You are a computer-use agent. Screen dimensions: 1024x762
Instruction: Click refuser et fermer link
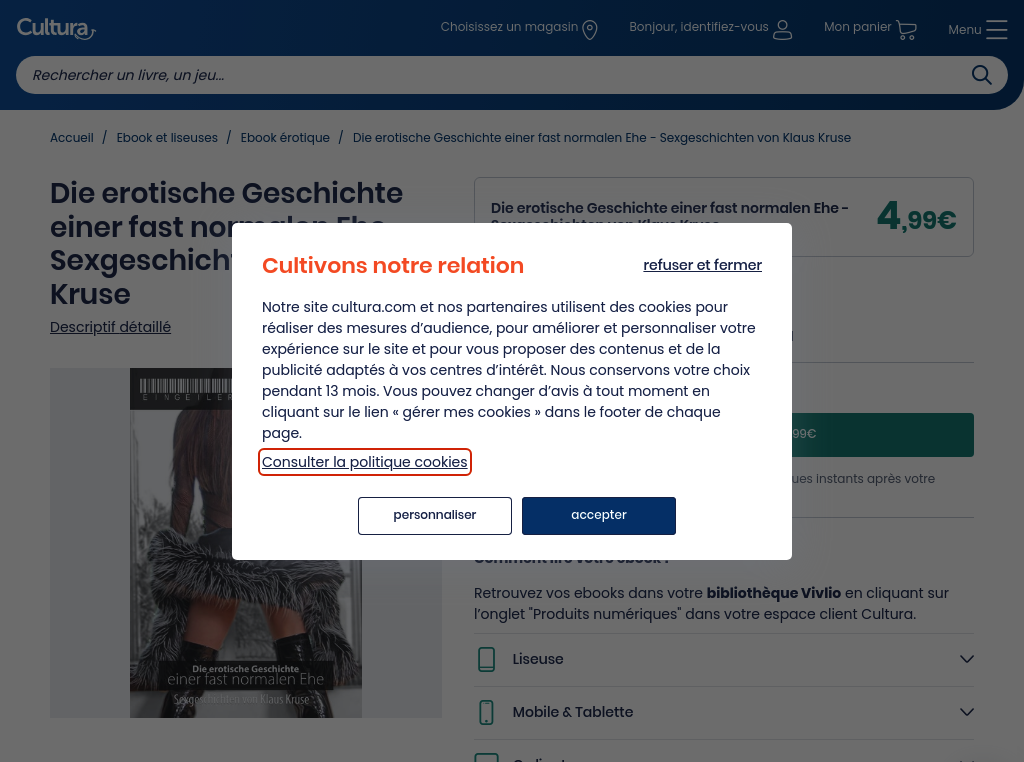(702, 265)
